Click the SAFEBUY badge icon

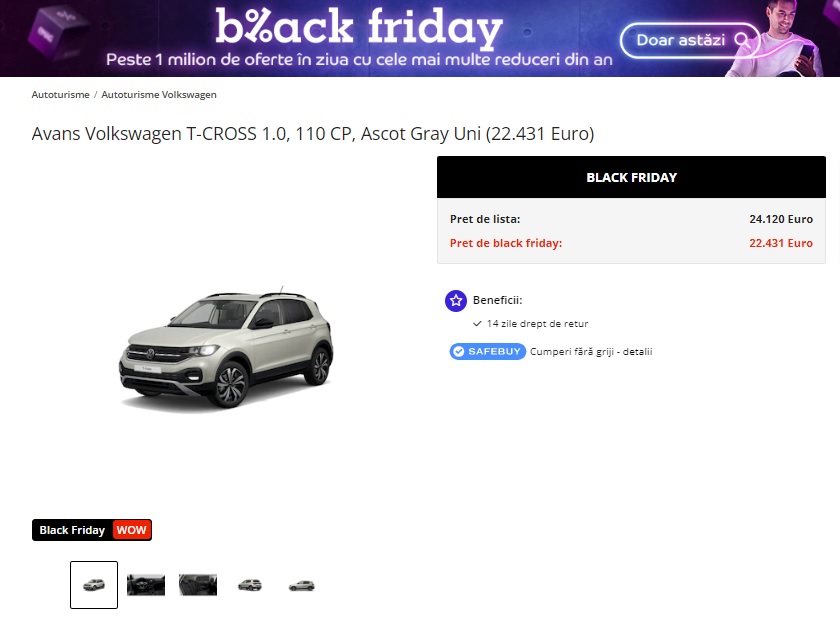(488, 352)
